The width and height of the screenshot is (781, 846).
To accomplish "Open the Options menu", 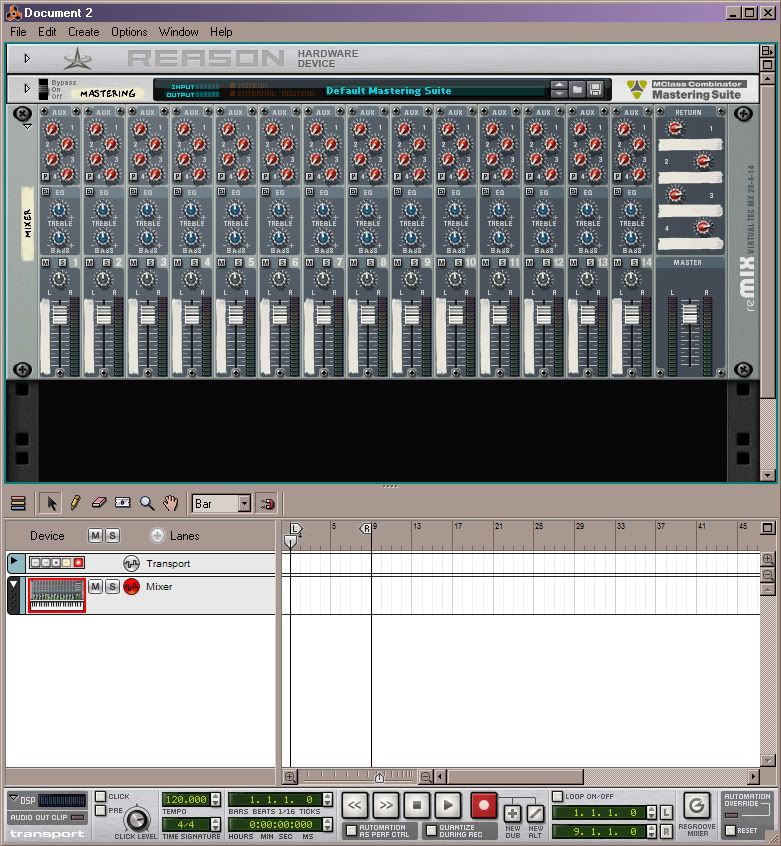I will 129,32.
